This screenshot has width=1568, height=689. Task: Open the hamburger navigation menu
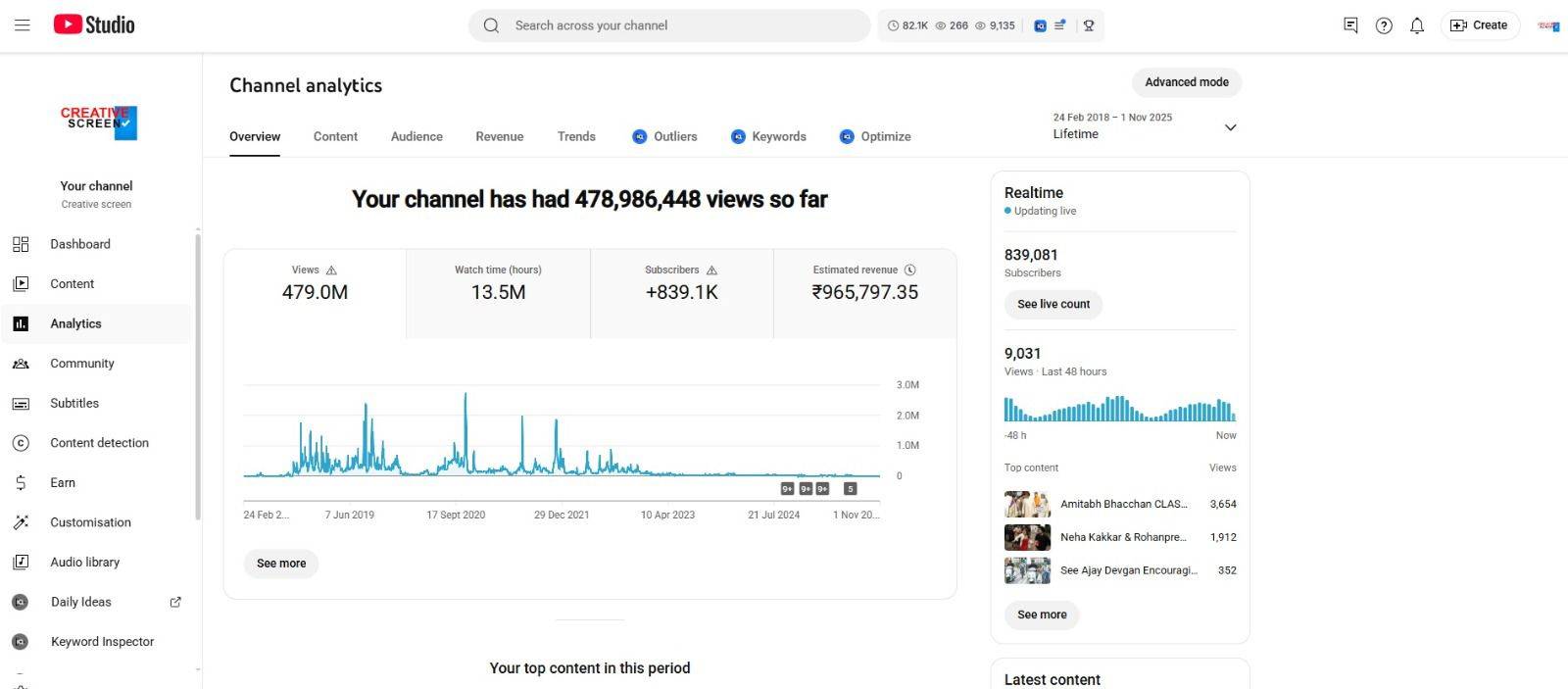click(22, 25)
